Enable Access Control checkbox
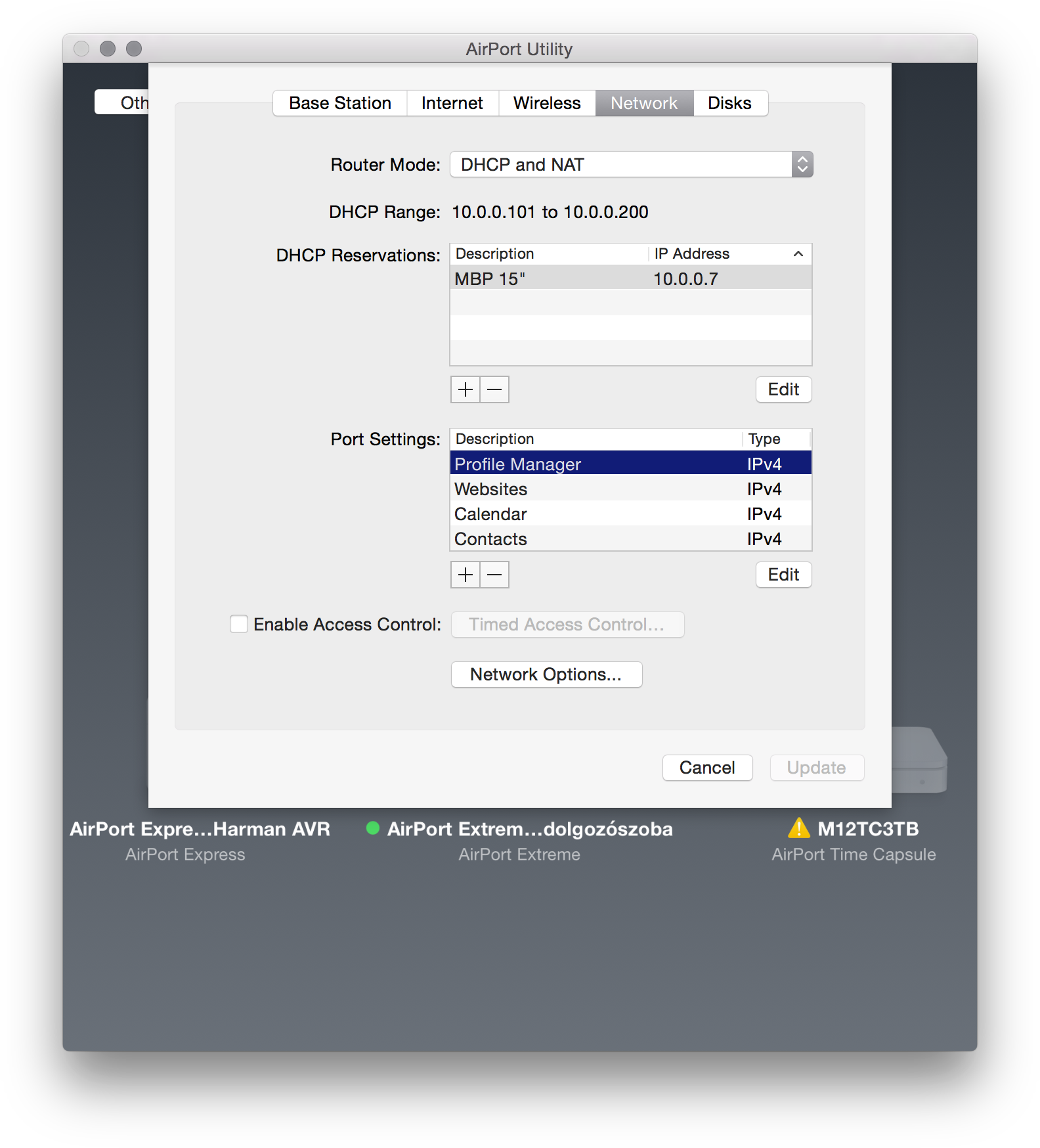This screenshot has width=1040, height=1148. (x=239, y=624)
